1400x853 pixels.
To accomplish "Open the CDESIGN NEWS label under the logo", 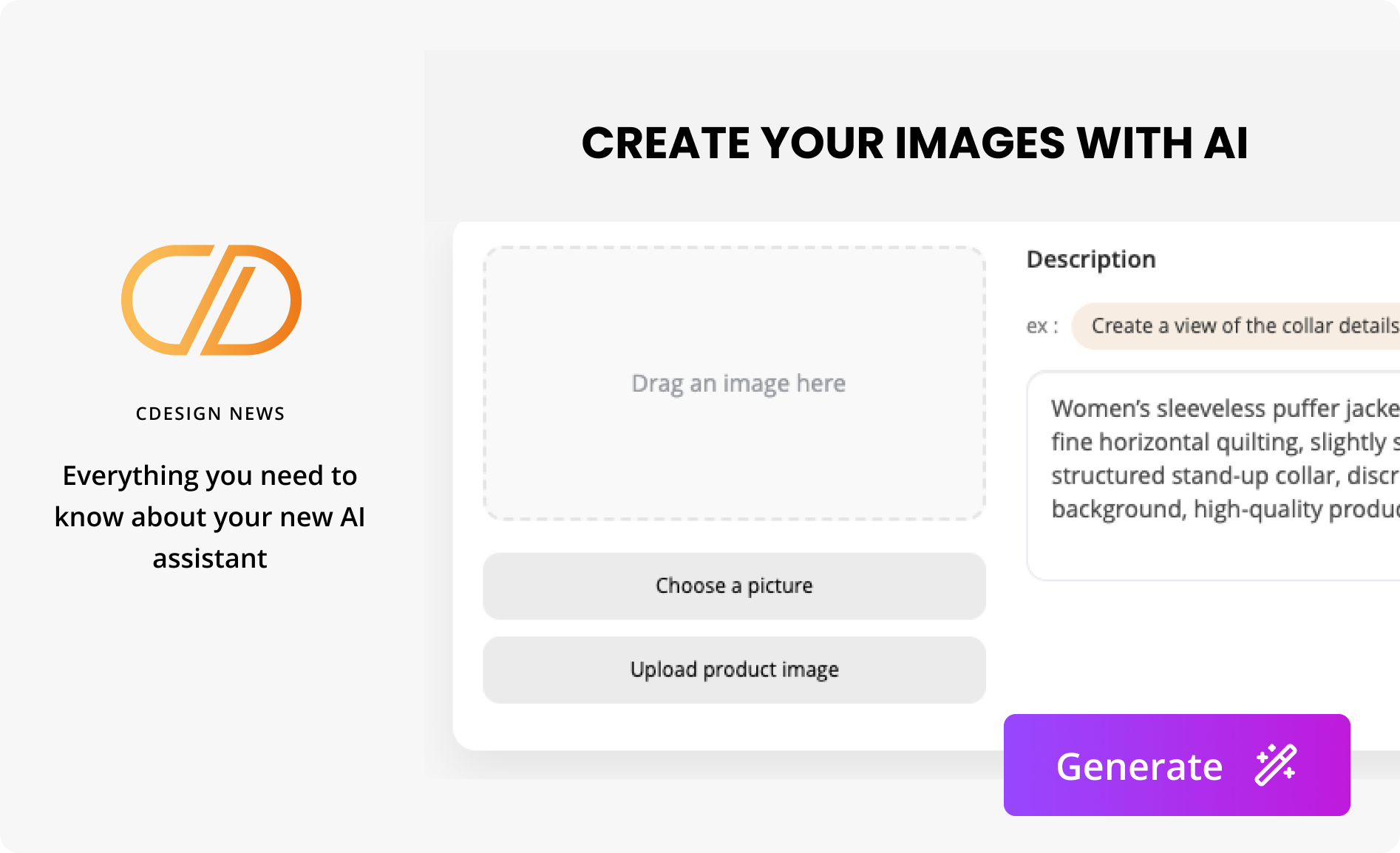I will pyautogui.click(x=210, y=414).
